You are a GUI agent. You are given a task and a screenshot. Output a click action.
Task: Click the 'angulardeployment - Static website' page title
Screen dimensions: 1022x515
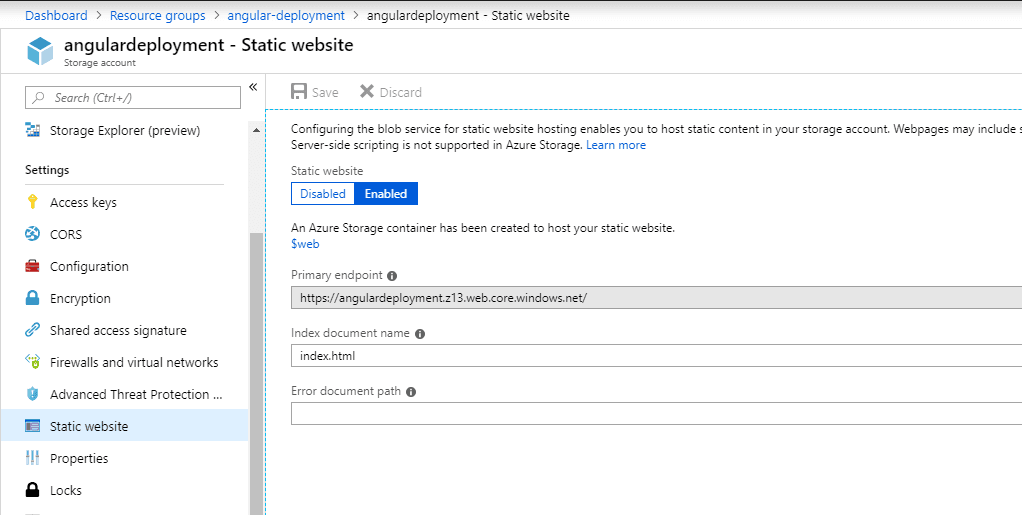pos(209,45)
